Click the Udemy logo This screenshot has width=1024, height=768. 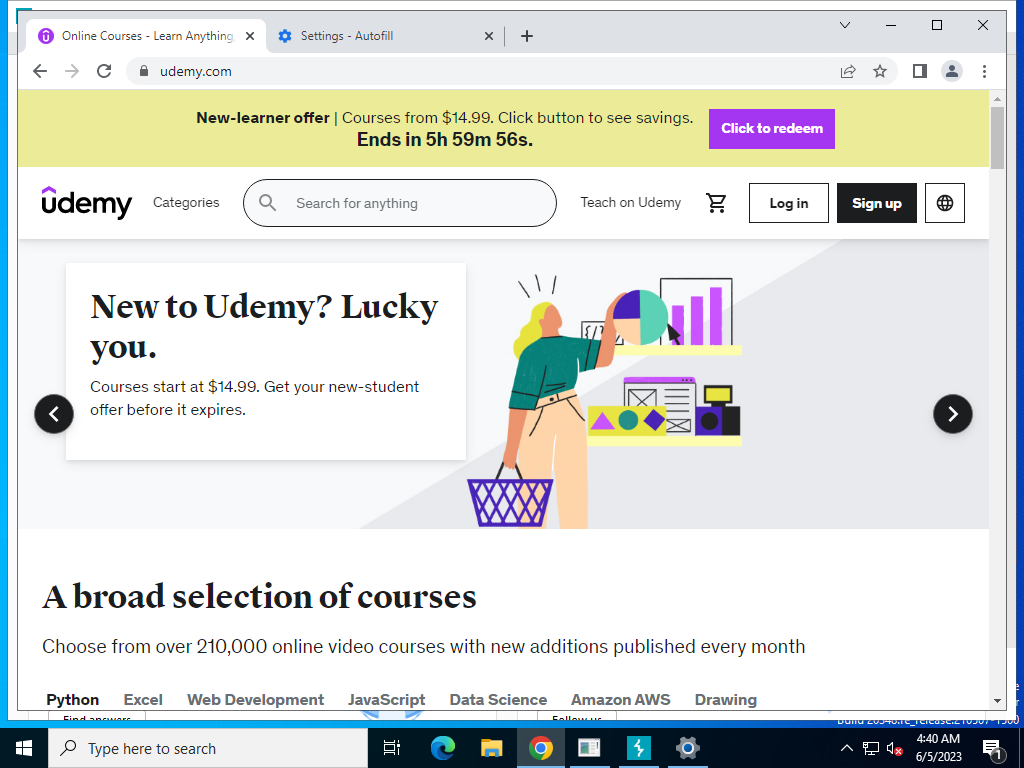point(87,202)
